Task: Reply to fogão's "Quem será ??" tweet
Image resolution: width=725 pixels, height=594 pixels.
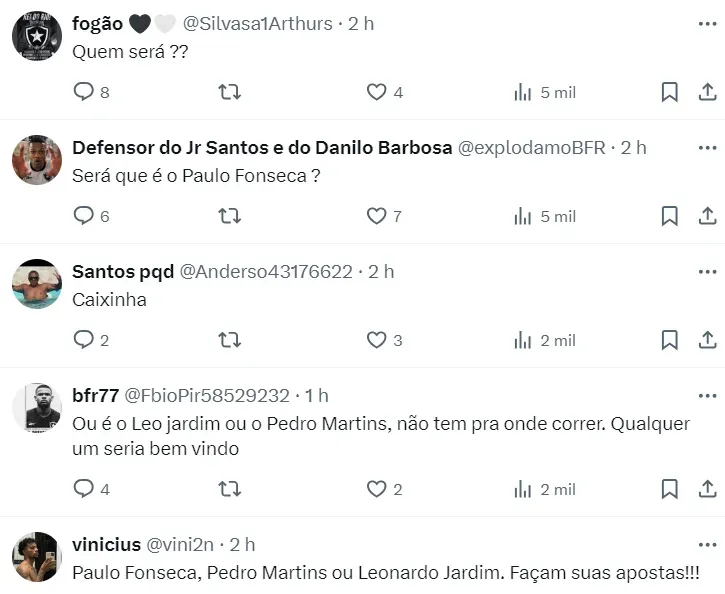Action: point(84,92)
